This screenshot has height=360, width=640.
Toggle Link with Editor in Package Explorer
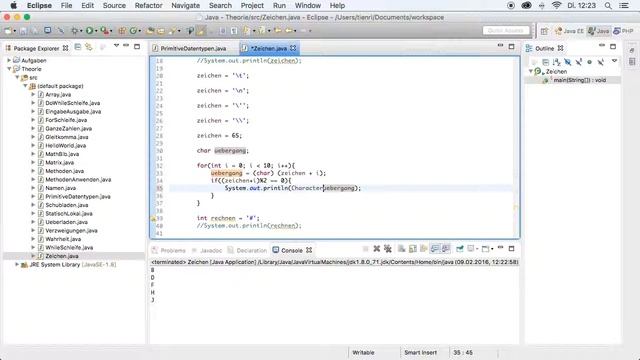[89, 47]
